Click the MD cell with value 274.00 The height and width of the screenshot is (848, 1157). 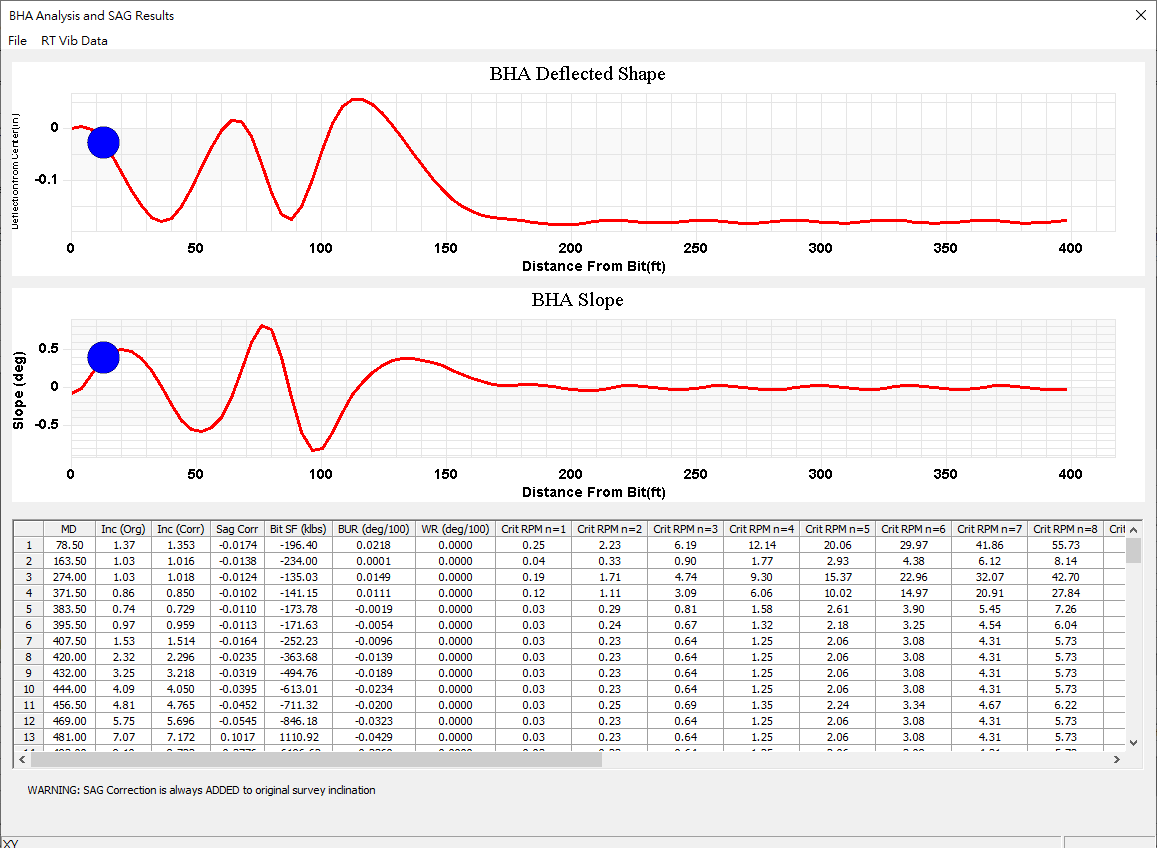[68, 577]
